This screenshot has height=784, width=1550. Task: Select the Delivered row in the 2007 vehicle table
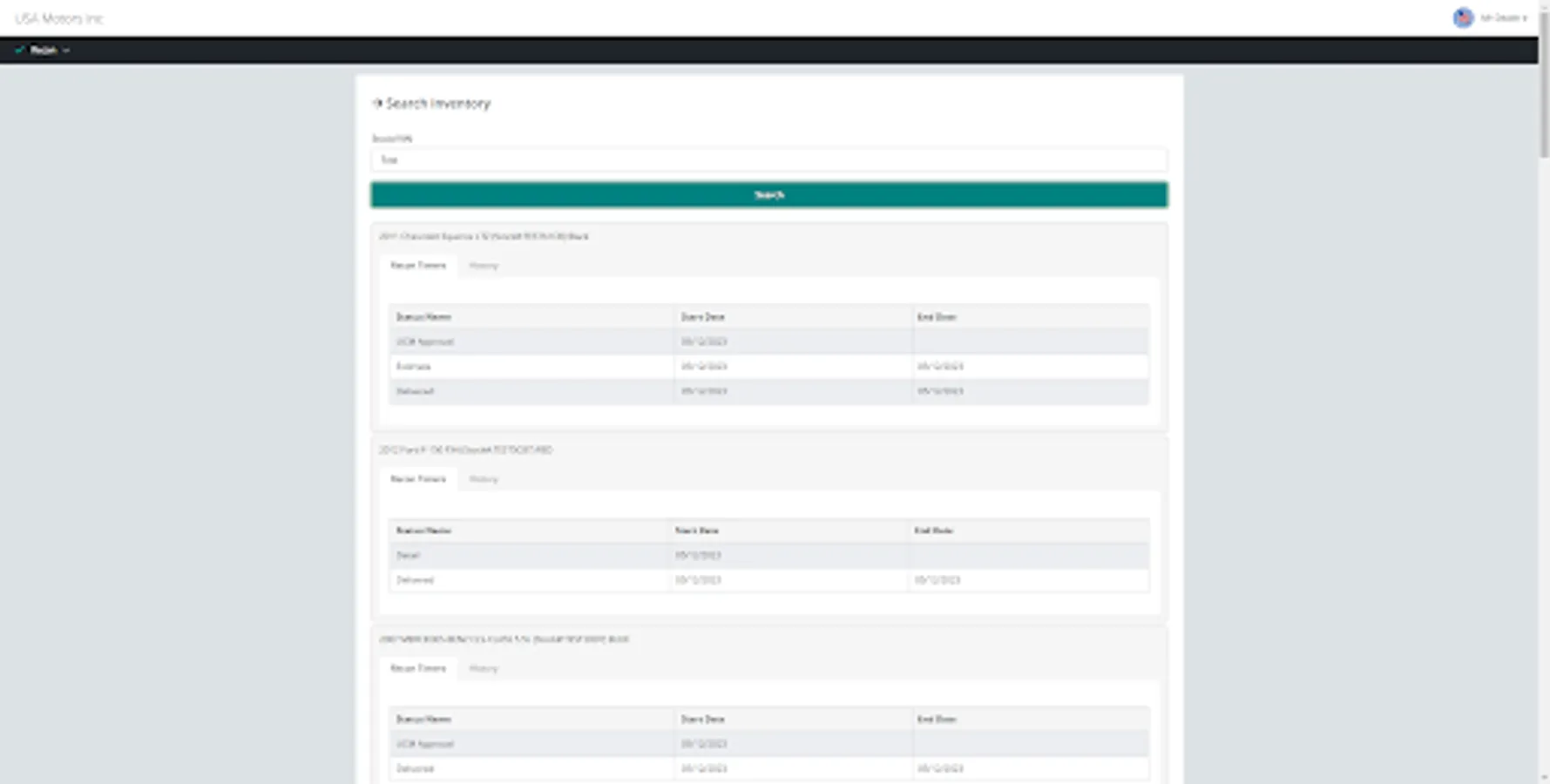point(768,769)
